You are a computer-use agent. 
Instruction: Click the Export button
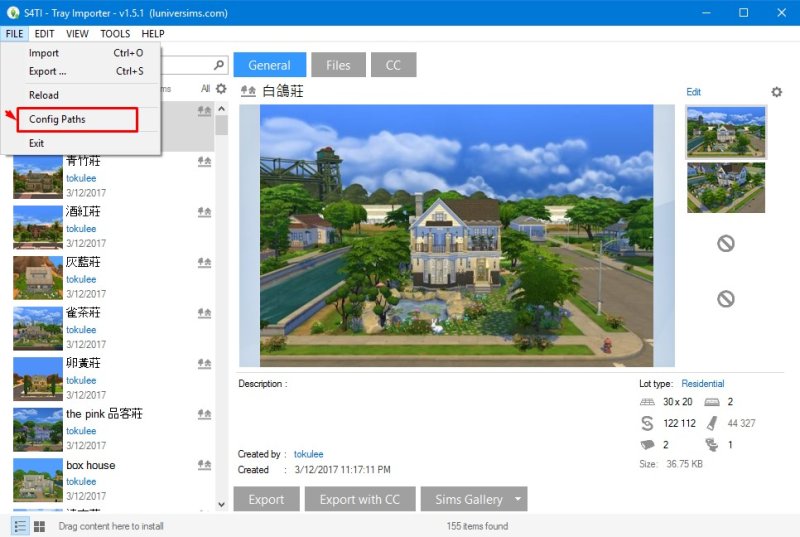coord(266,499)
